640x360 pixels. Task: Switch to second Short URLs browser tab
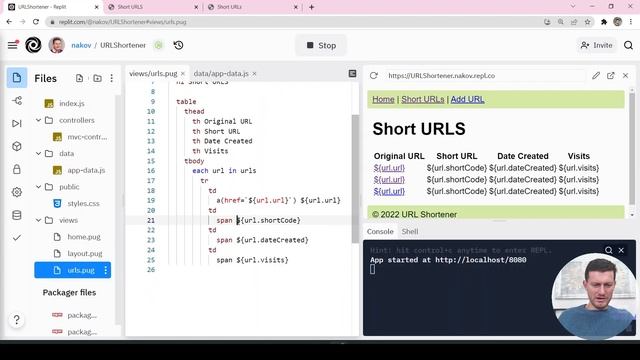point(148,7)
